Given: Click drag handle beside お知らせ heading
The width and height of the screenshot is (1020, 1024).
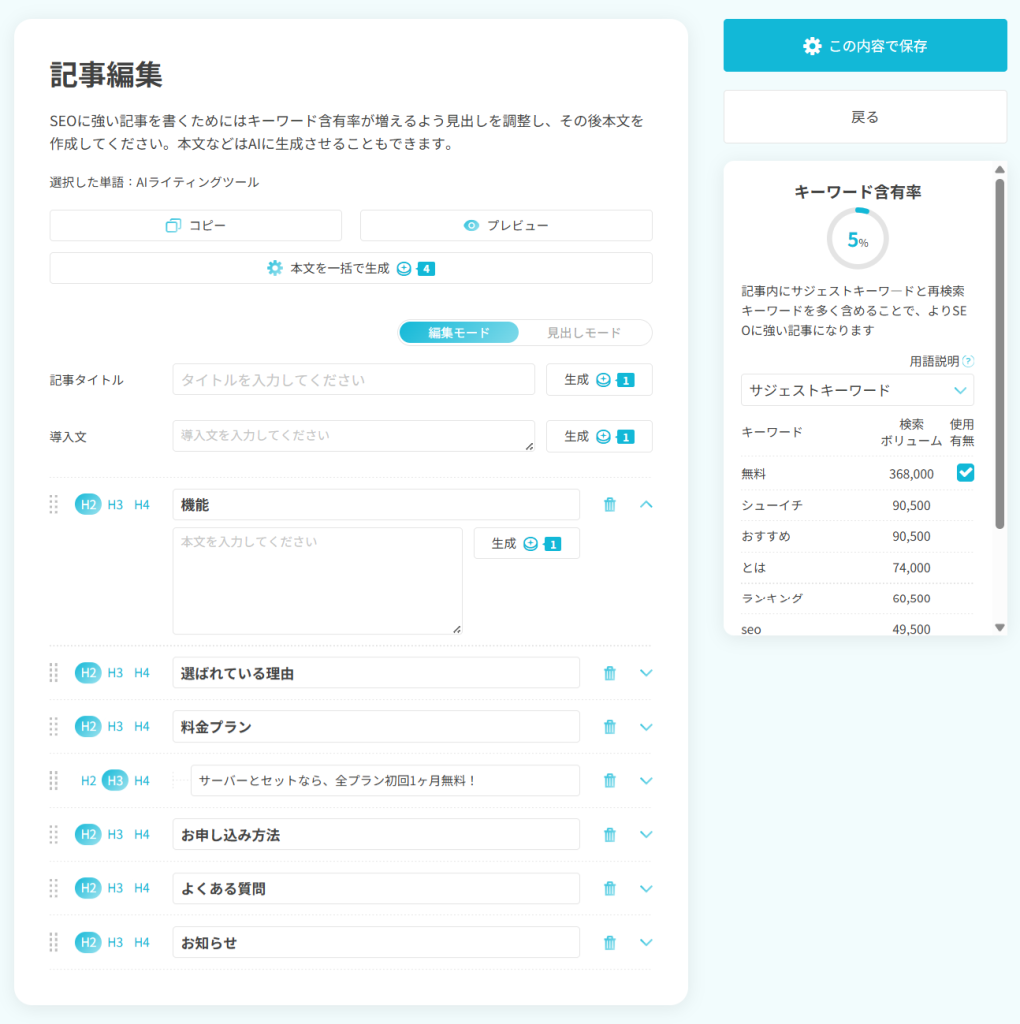Looking at the screenshot, I should click(54, 942).
